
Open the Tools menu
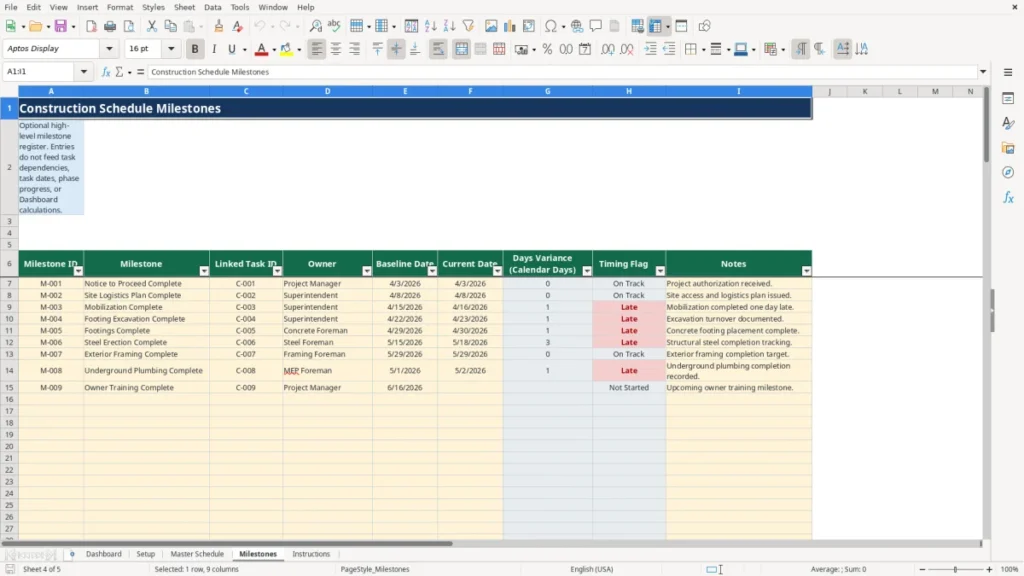[x=240, y=7]
